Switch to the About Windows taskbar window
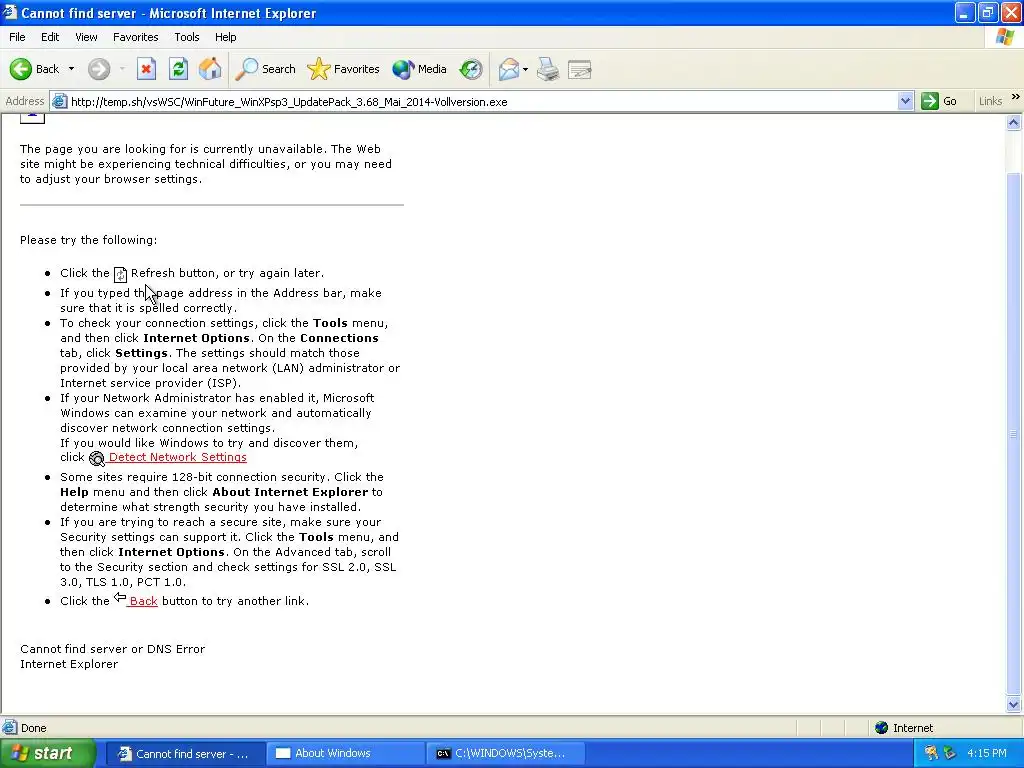The image size is (1024, 768). tap(345, 754)
